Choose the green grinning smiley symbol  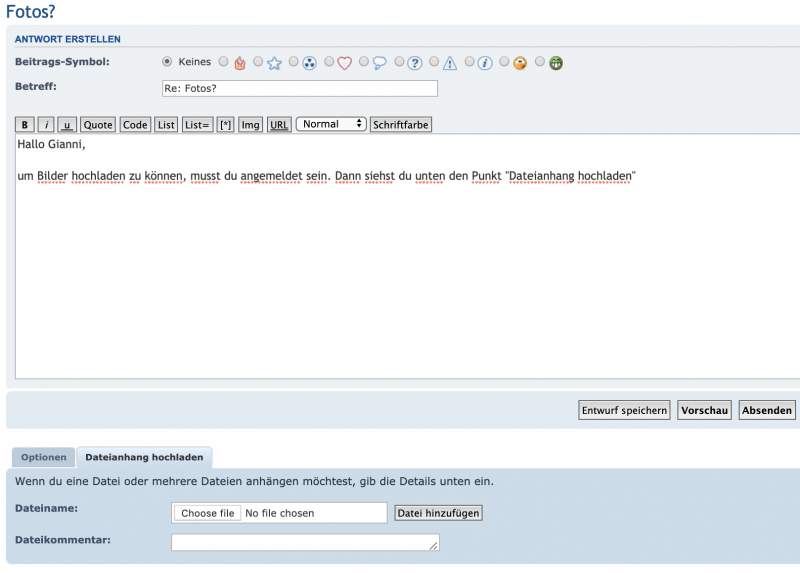pos(540,62)
